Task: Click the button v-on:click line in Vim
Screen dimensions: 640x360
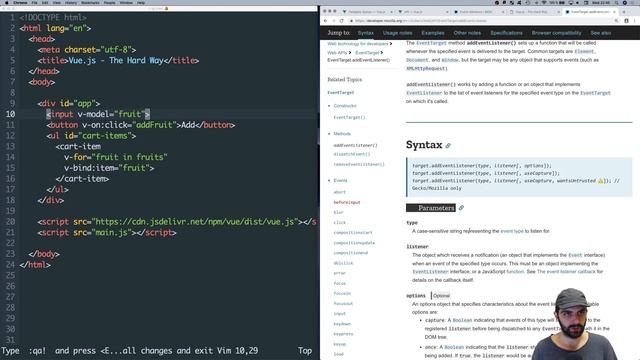Action: point(141,125)
